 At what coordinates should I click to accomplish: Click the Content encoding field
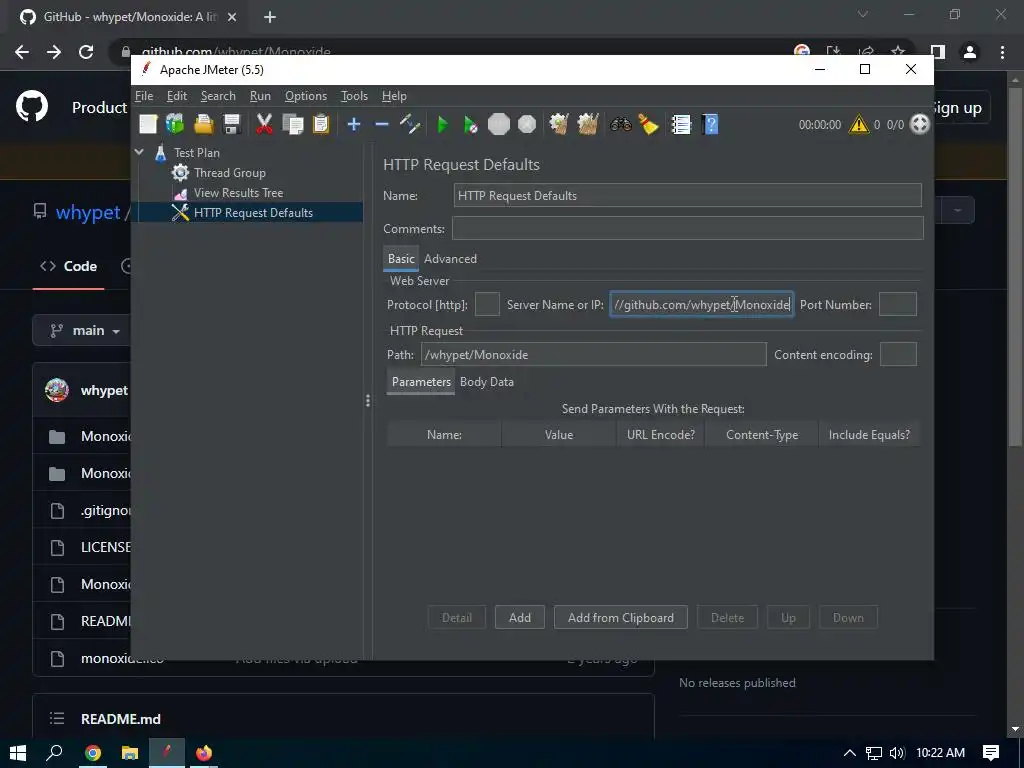899,355
